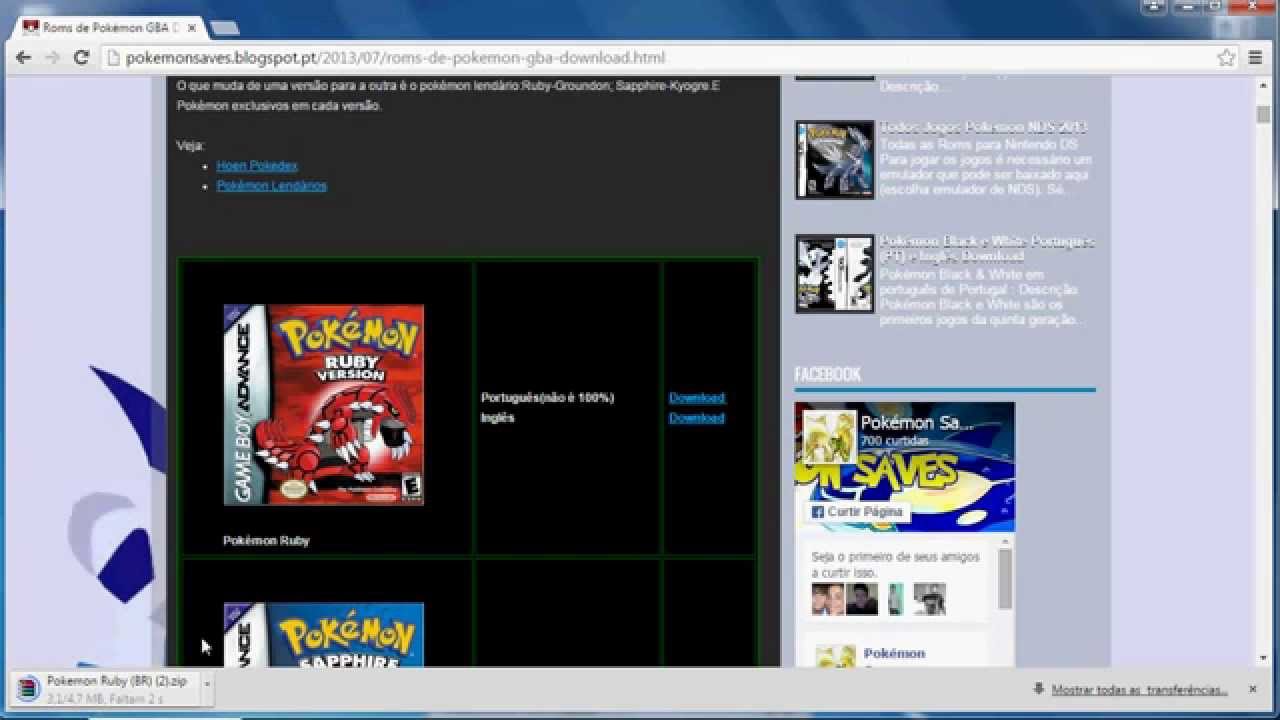This screenshot has width=1280, height=720.
Task: Click the first friend avatar in Facebook widget
Action: pos(827,599)
